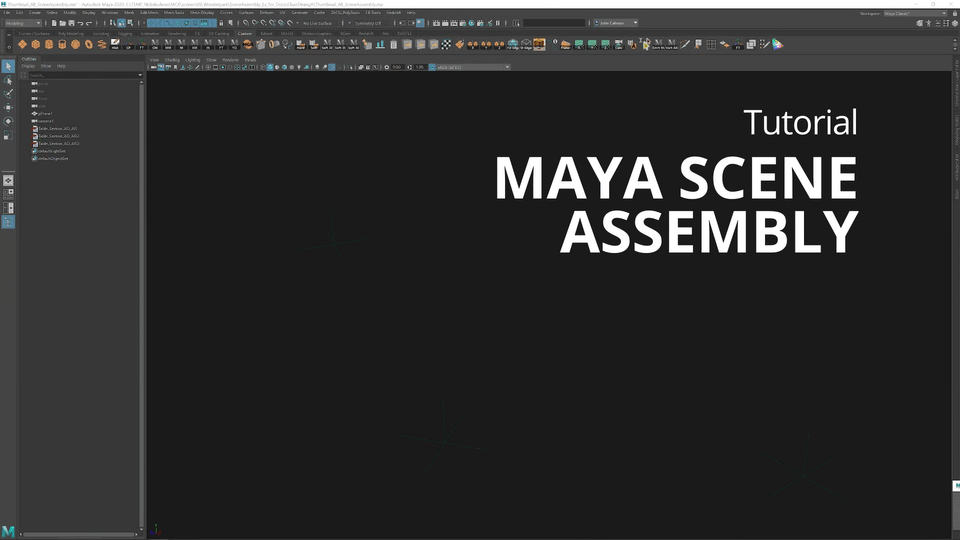This screenshot has height=540, width=960.
Task: Select the Scale tool in toolbox
Action: click(8, 134)
